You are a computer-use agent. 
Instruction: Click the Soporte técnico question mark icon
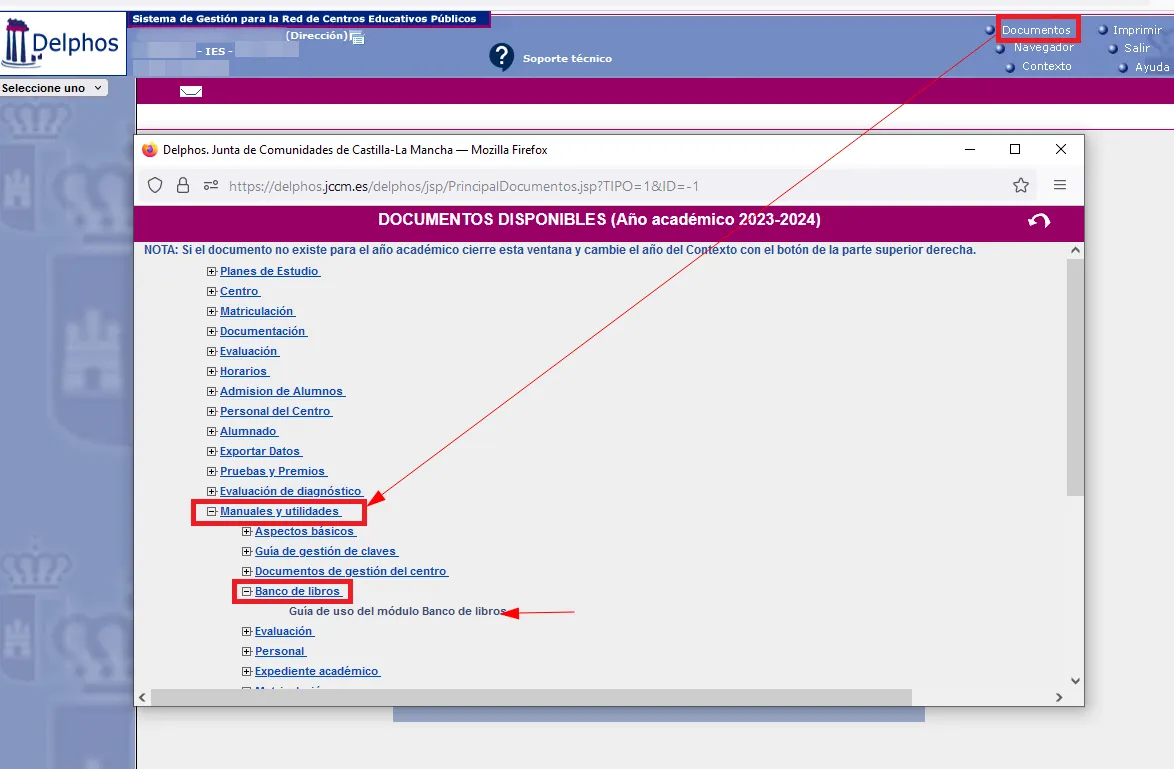[501, 57]
